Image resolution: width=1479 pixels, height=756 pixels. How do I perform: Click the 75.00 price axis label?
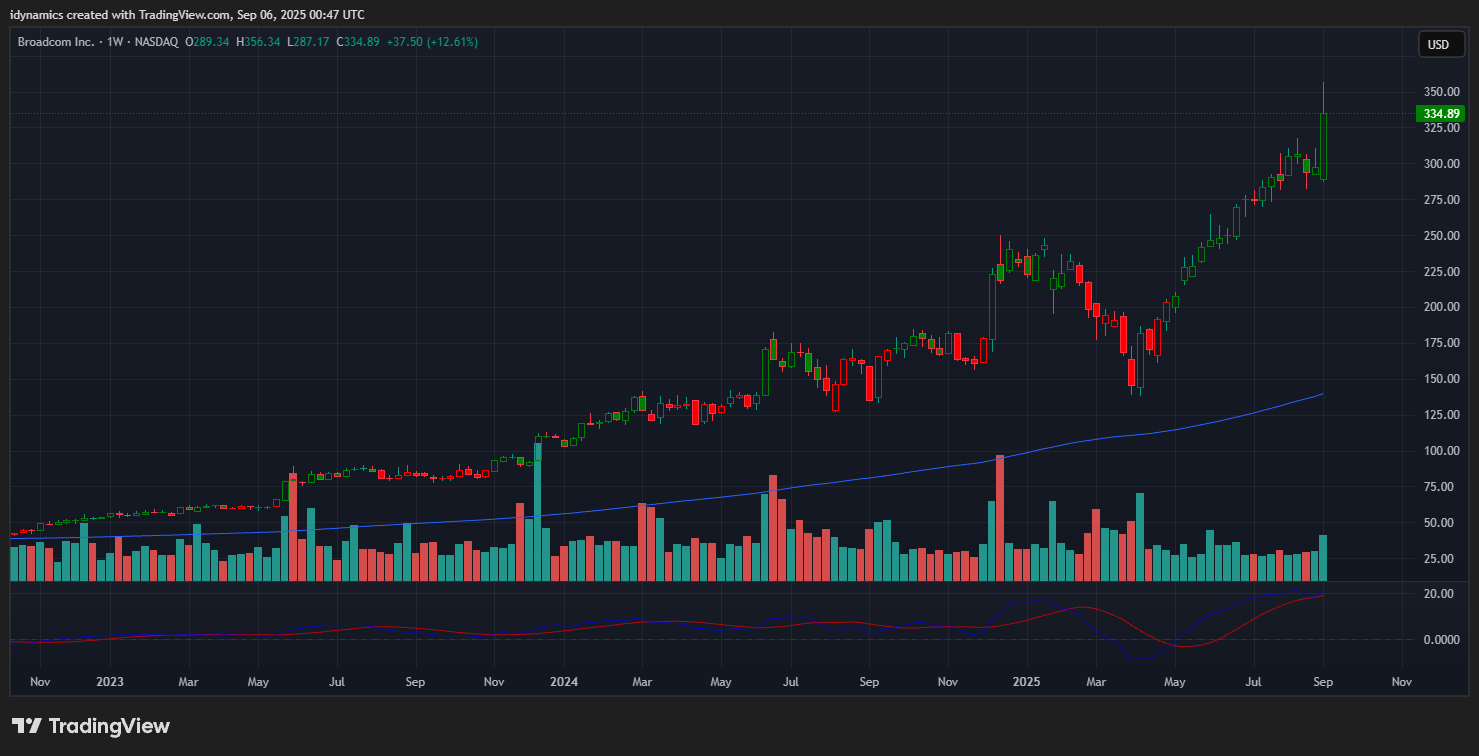tap(1439, 487)
